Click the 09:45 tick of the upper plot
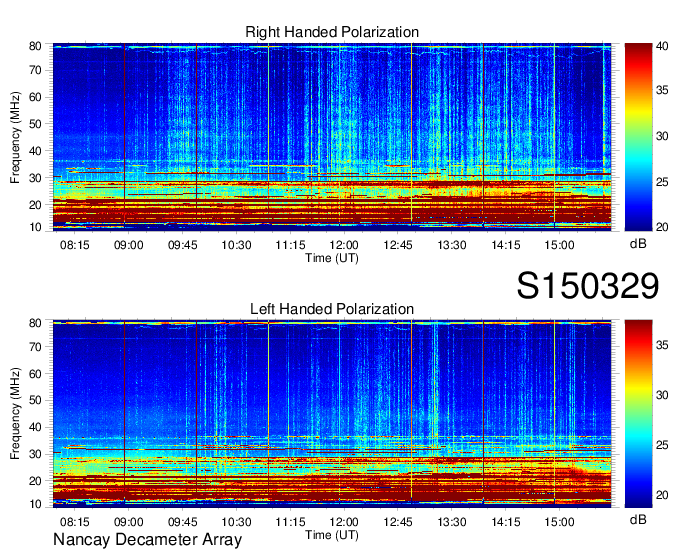Viewport: 680px width, 552px height. click(x=183, y=245)
